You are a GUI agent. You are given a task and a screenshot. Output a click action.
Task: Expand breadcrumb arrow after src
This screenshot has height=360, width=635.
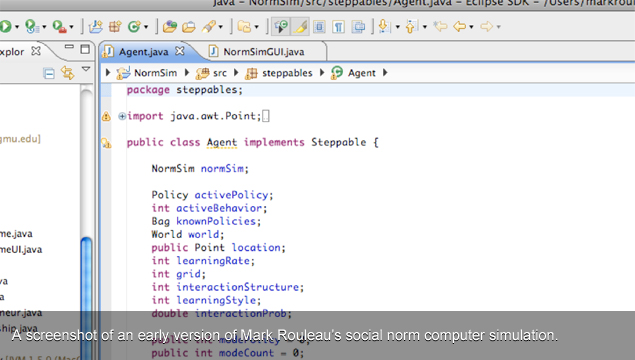236,72
